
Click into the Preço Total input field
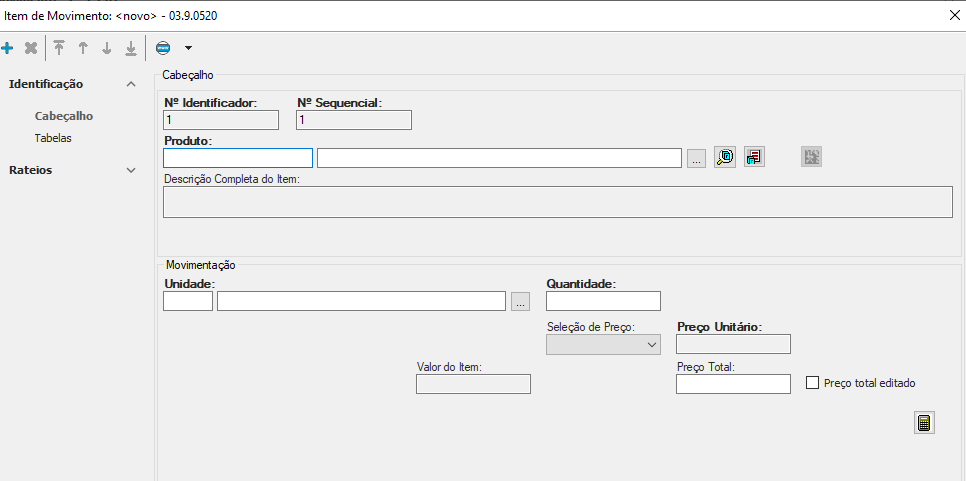(x=733, y=384)
